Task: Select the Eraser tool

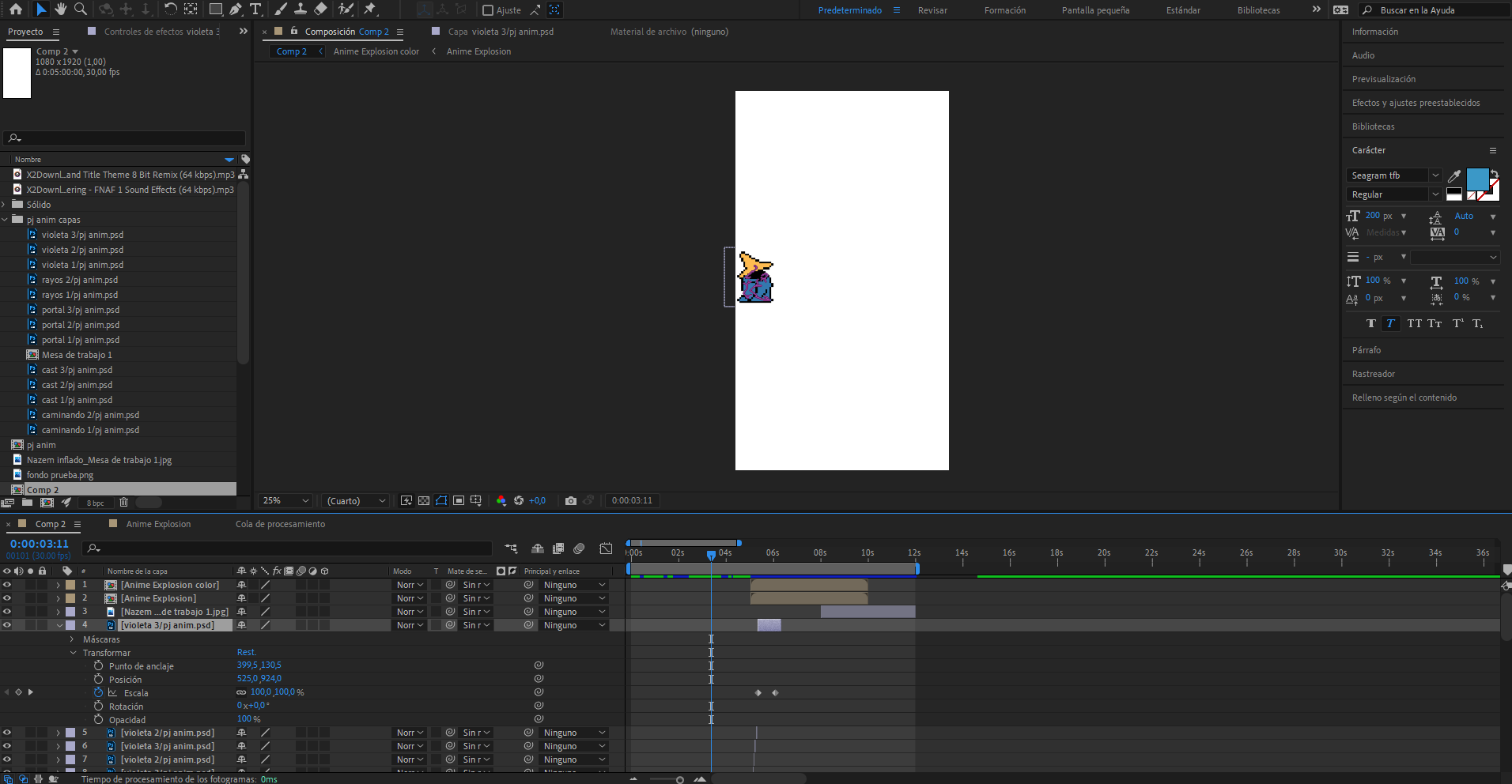Action: pos(320,9)
